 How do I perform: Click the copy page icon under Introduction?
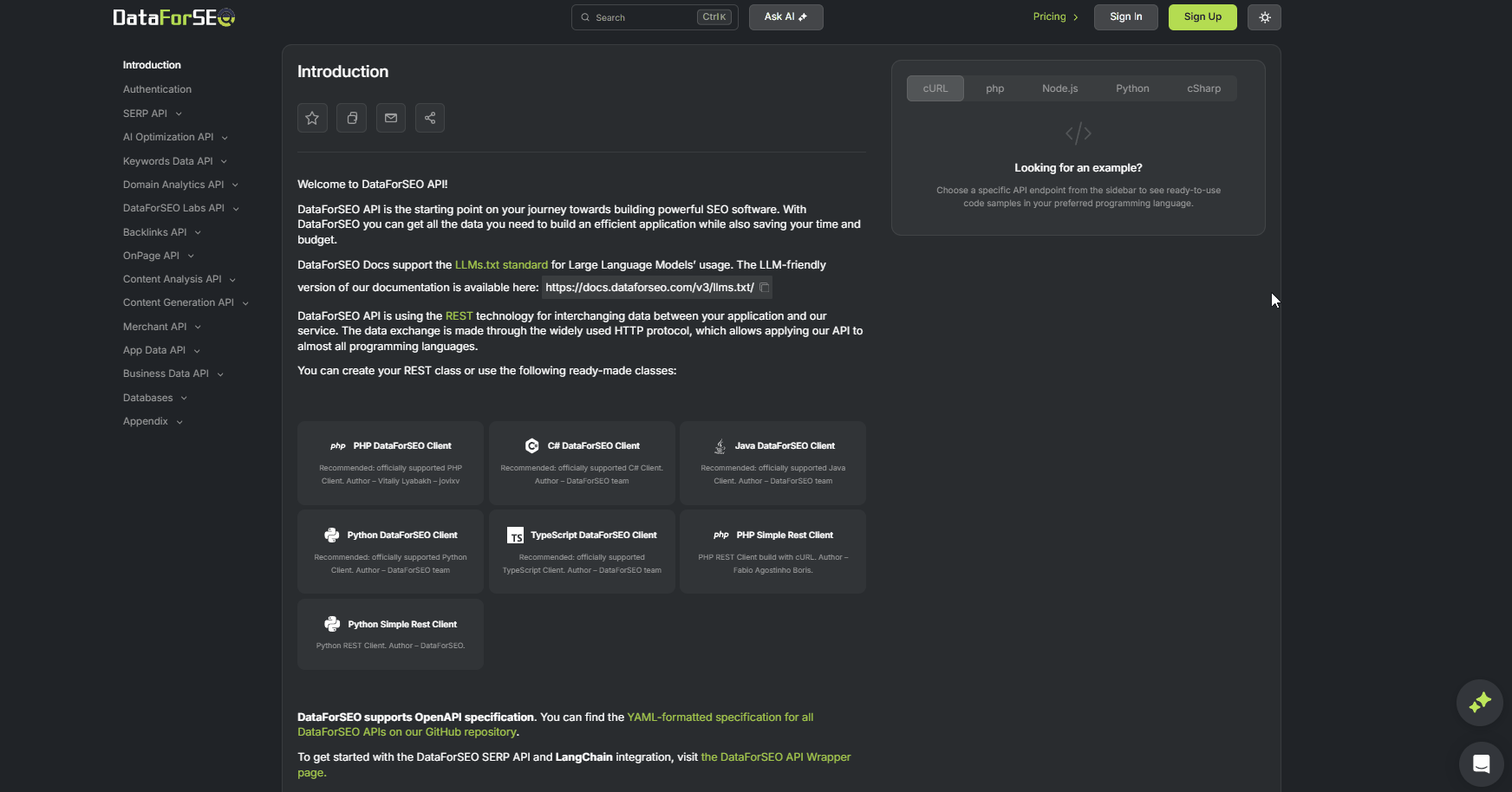tap(352, 118)
